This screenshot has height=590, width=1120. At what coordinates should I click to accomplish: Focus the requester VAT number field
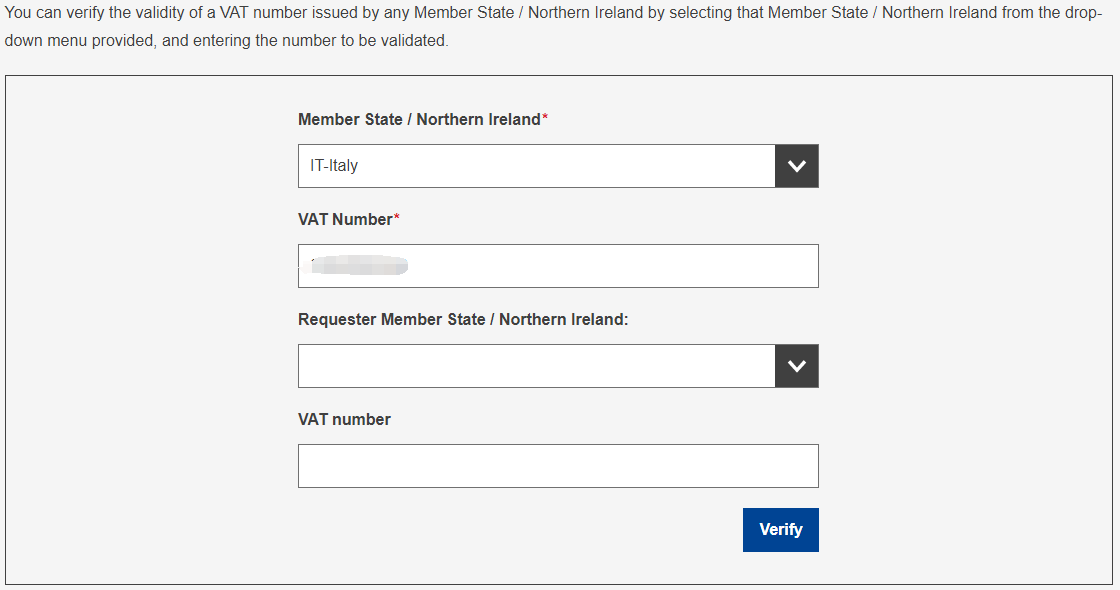click(x=558, y=466)
